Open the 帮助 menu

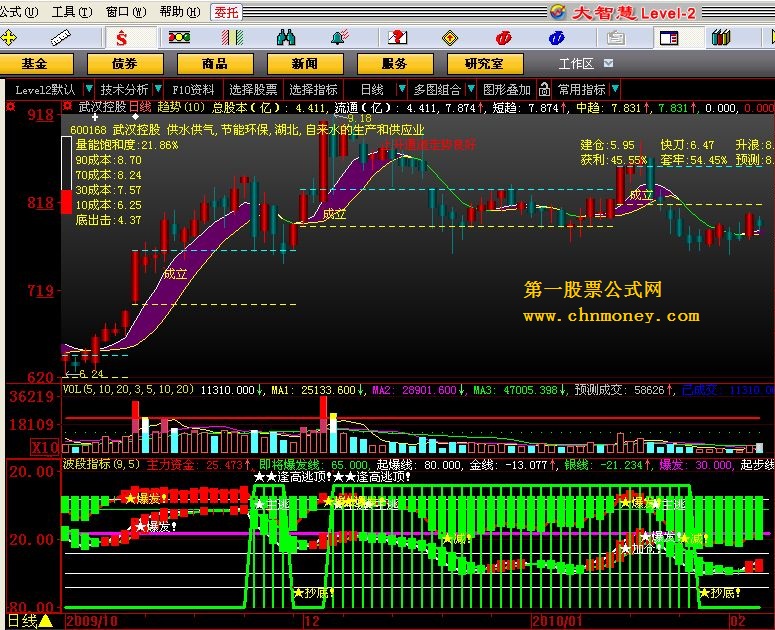tap(180, 11)
